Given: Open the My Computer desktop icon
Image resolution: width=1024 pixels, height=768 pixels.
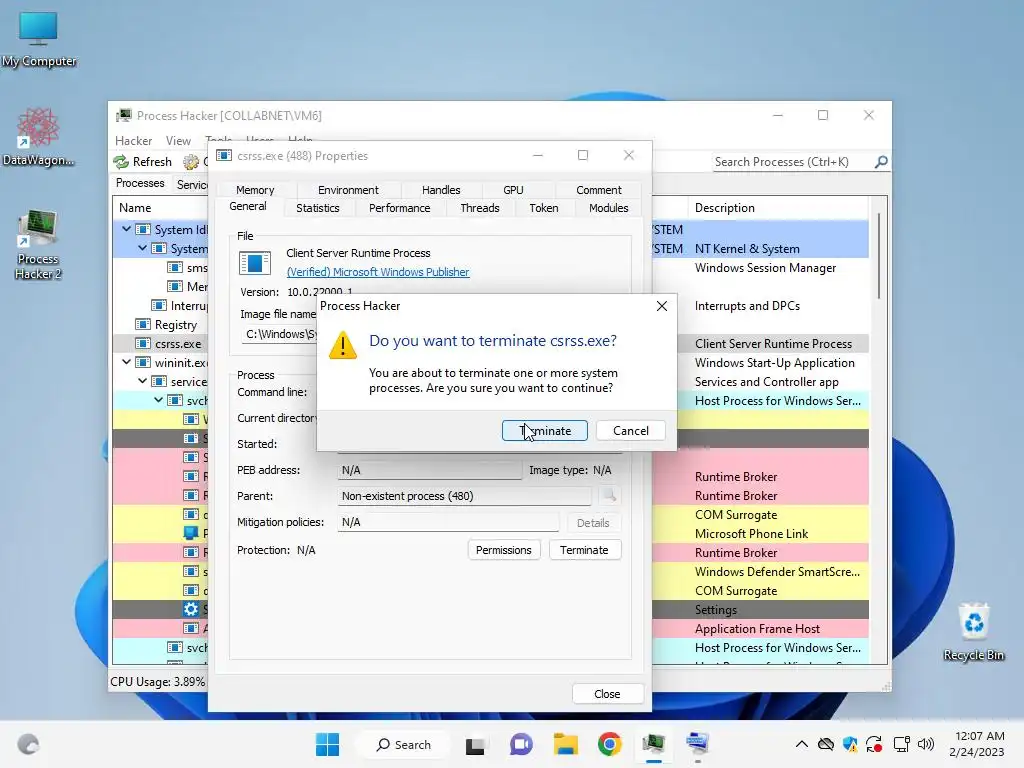Looking at the screenshot, I should (x=39, y=39).
